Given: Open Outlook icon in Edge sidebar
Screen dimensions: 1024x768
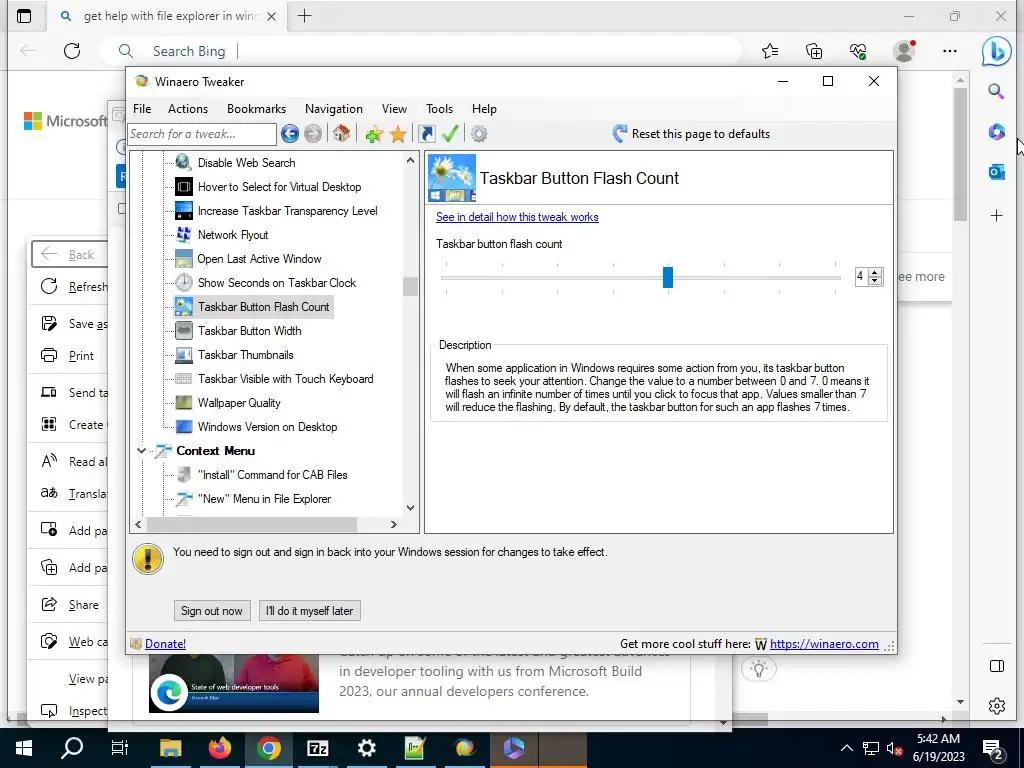Looking at the screenshot, I should pos(996,172).
